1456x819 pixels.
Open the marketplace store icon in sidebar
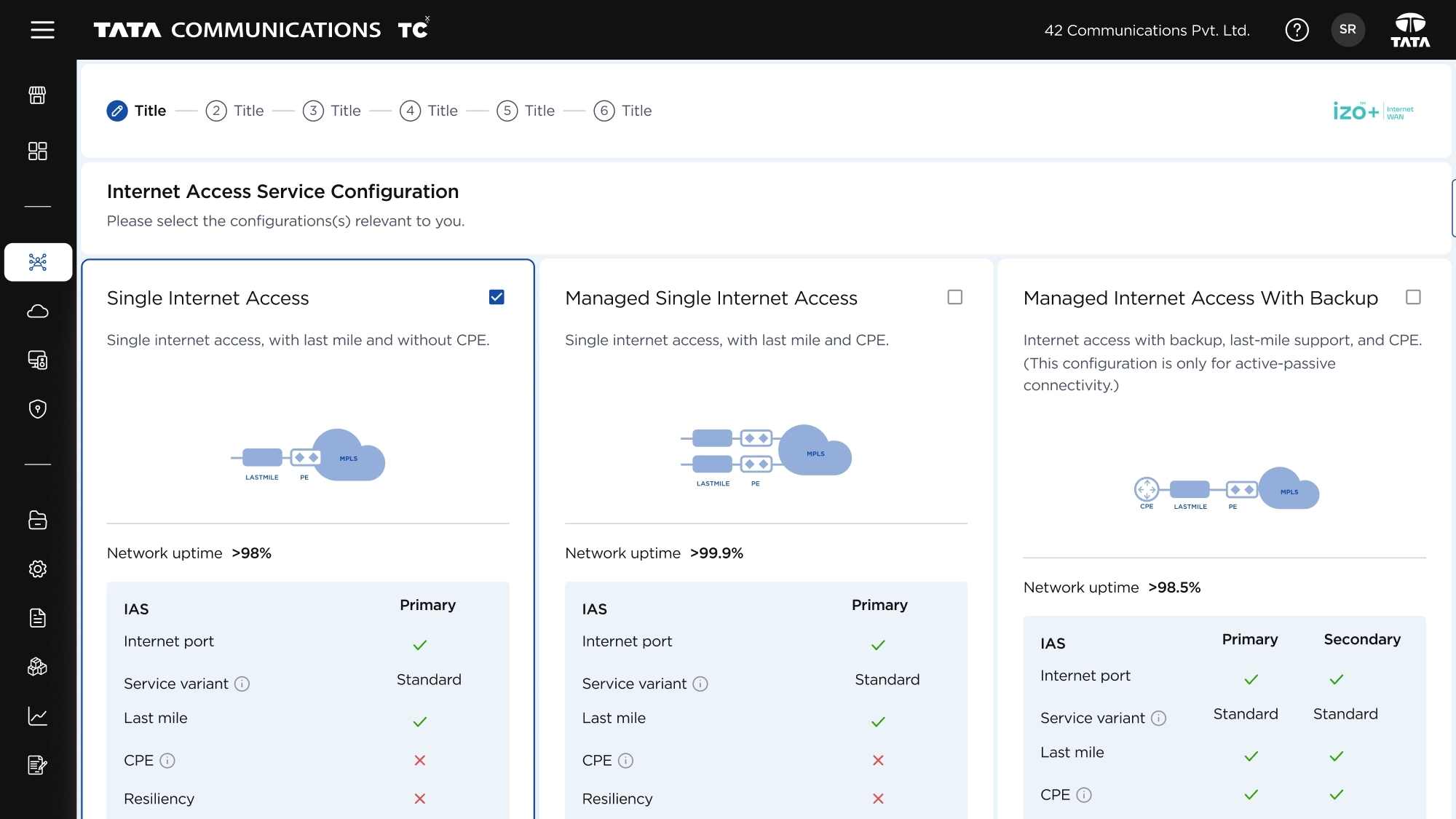pos(38,95)
